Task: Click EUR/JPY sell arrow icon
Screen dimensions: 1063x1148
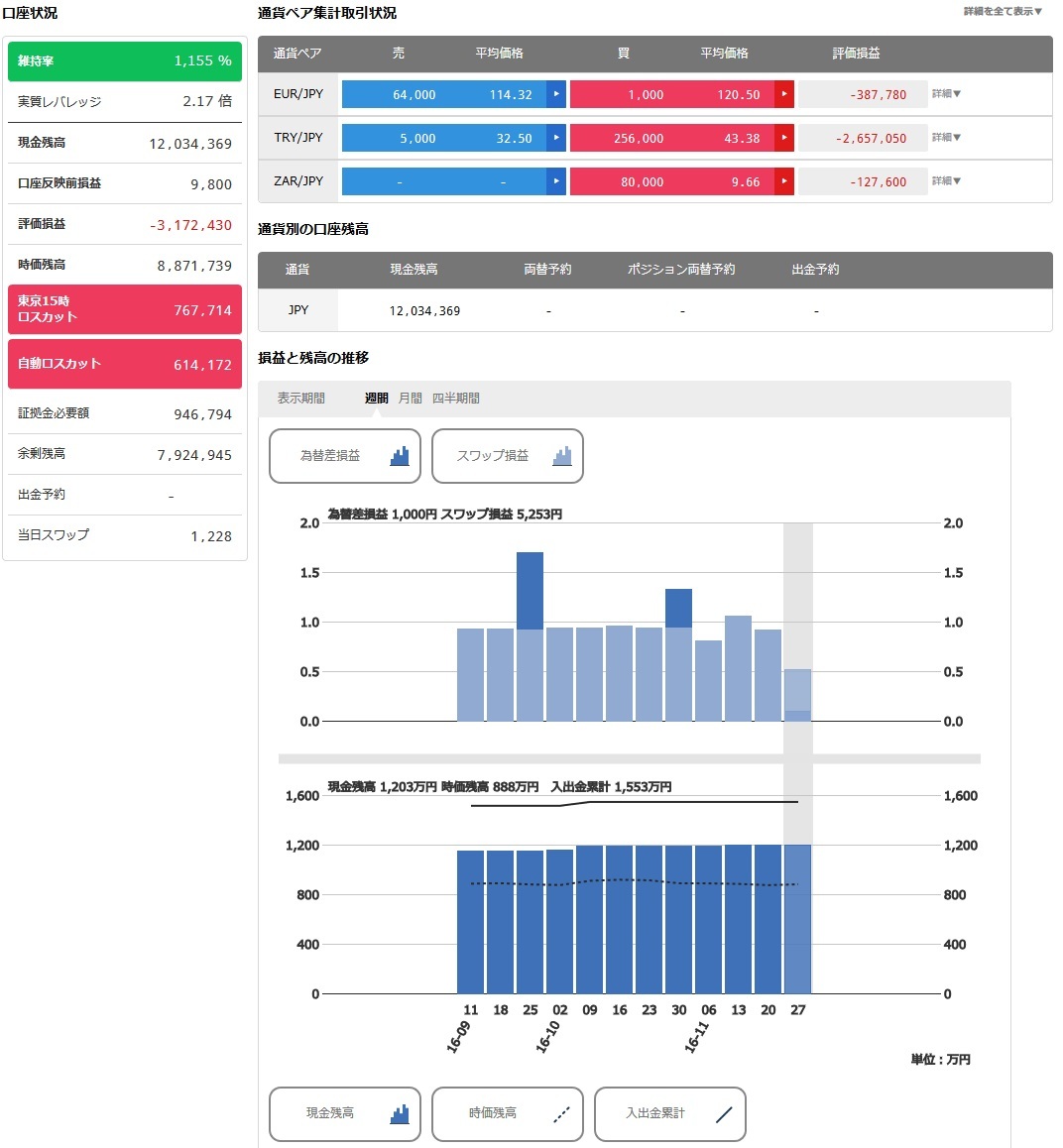Action: (x=556, y=94)
